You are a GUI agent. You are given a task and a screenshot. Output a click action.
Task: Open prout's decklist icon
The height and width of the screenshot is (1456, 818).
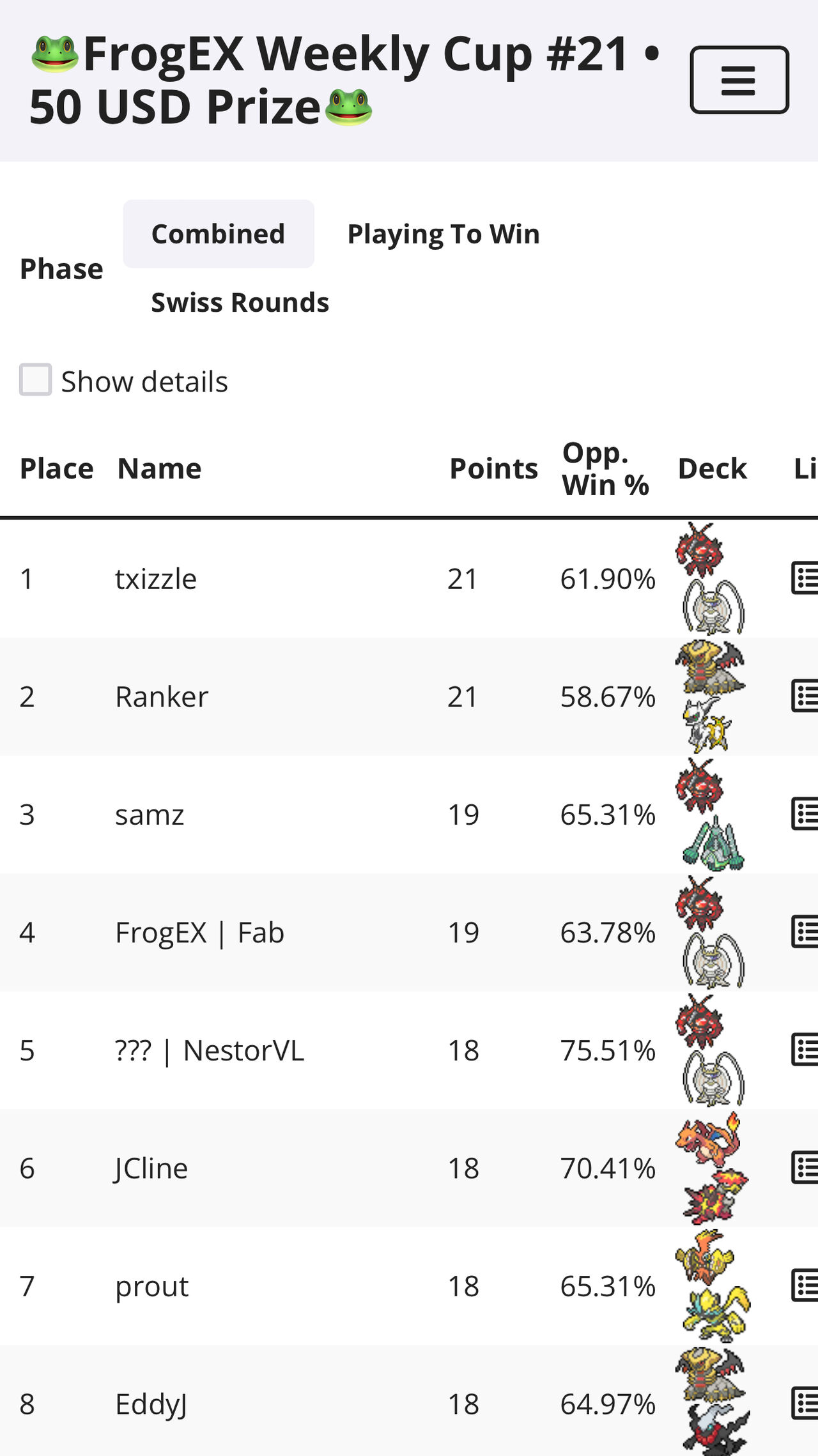(805, 1285)
